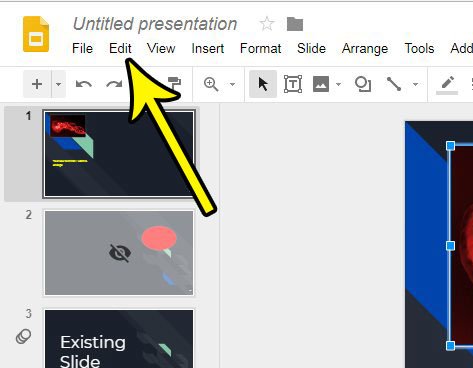Open the move to folder icon
This screenshot has width=473, height=368.
pyautogui.click(x=295, y=24)
